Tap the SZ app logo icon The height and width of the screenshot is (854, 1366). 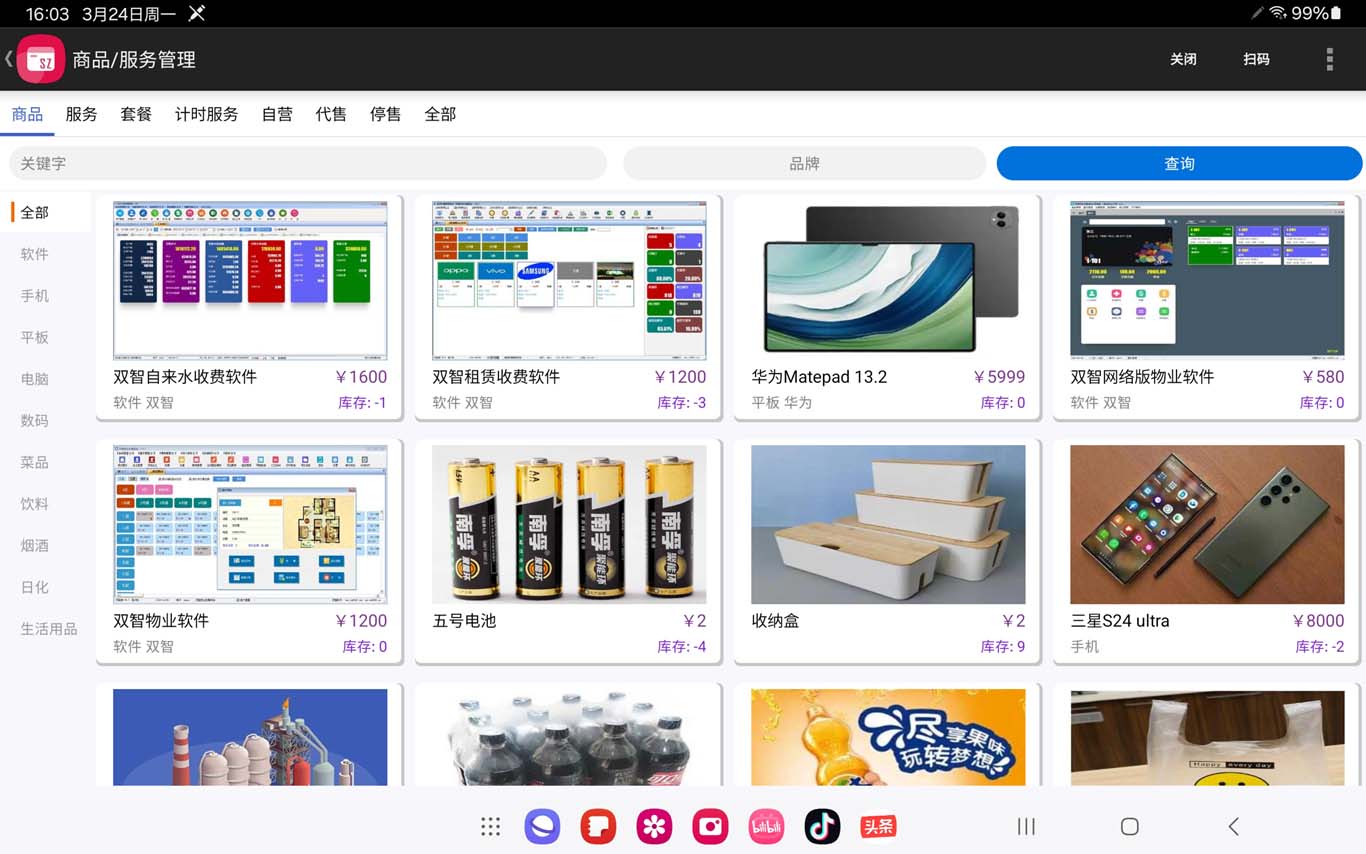(x=40, y=60)
